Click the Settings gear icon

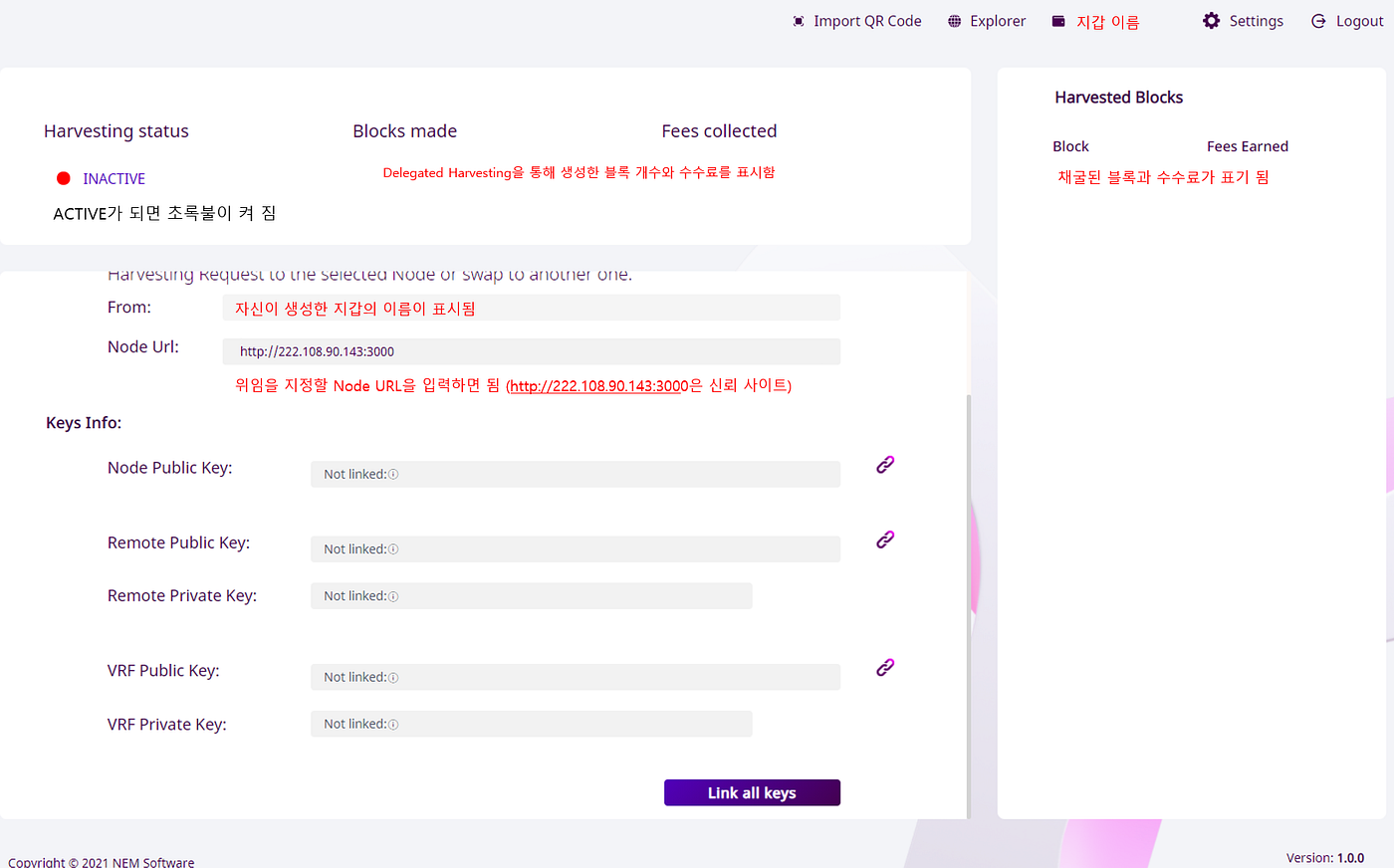1211,21
